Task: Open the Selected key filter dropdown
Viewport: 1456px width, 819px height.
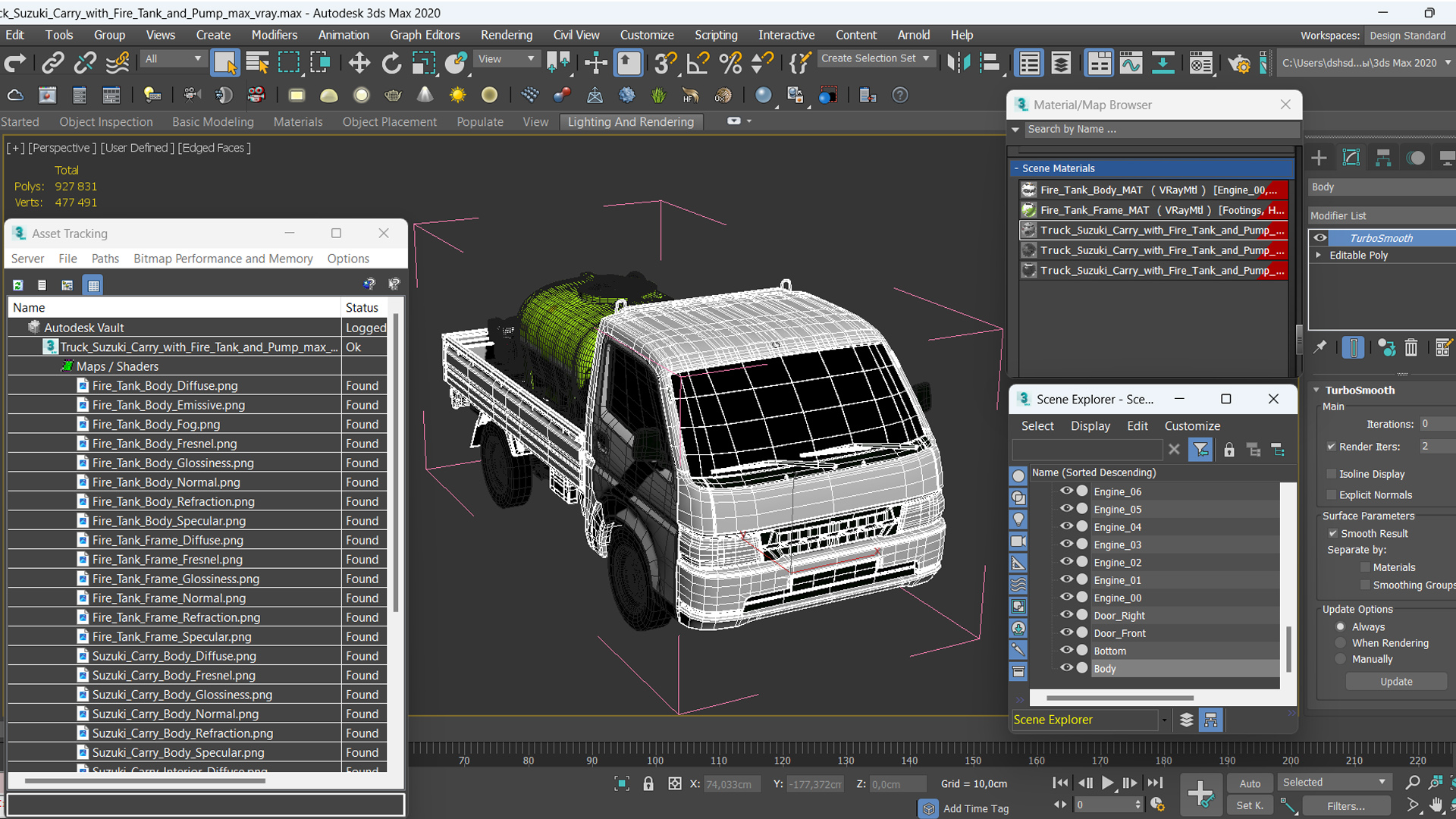Action: tap(1335, 783)
